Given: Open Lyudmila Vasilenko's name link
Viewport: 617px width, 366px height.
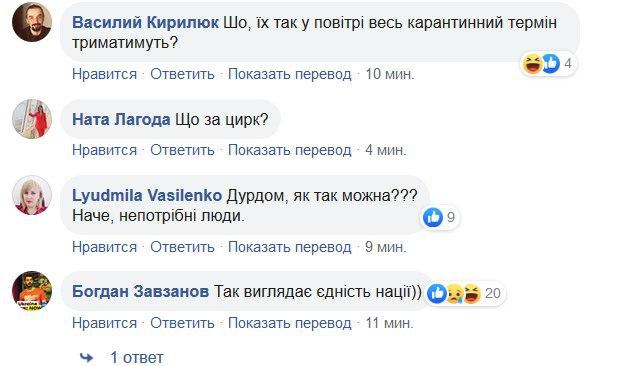Looking at the screenshot, I should coord(147,195).
